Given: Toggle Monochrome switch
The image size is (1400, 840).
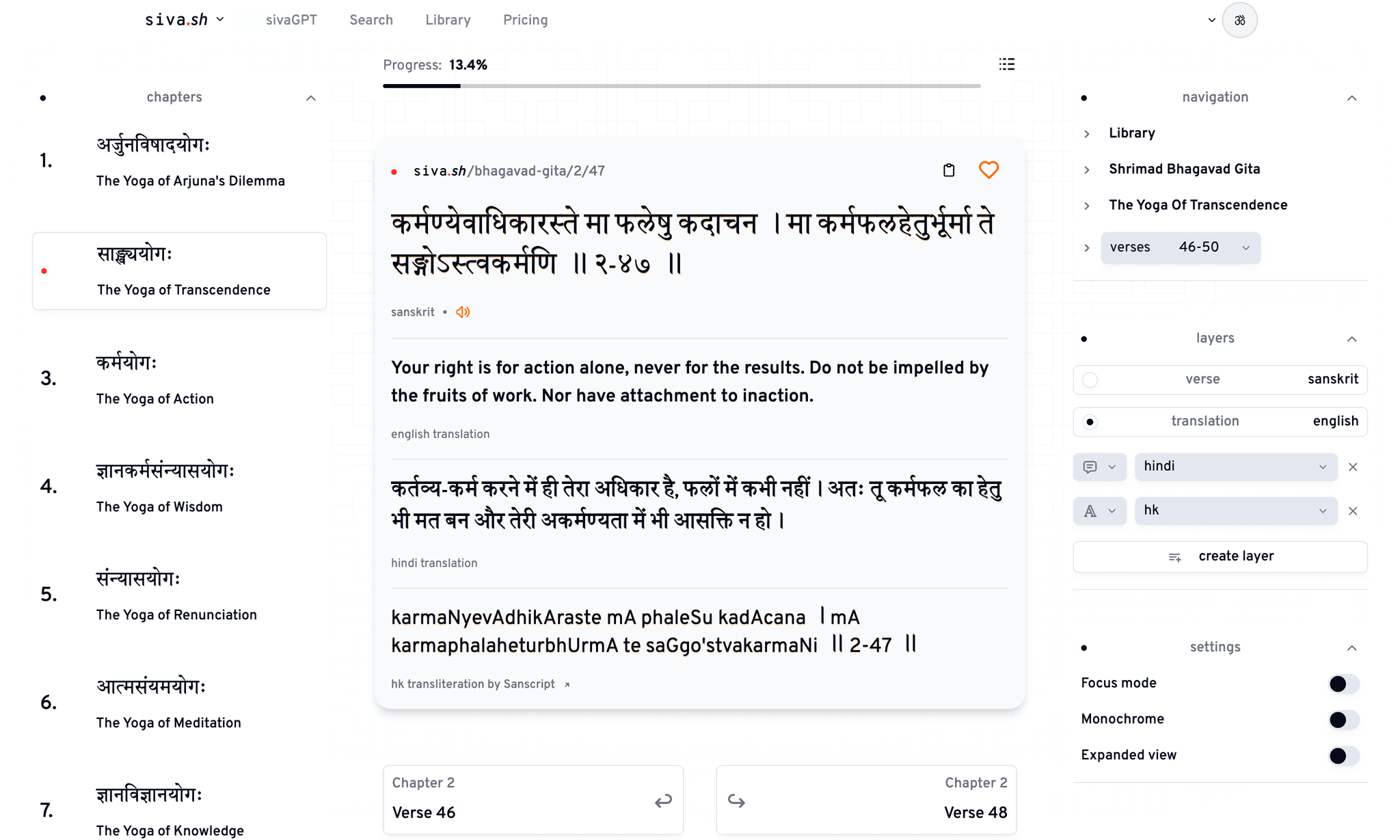Looking at the screenshot, I should [x=1343, y=720].
